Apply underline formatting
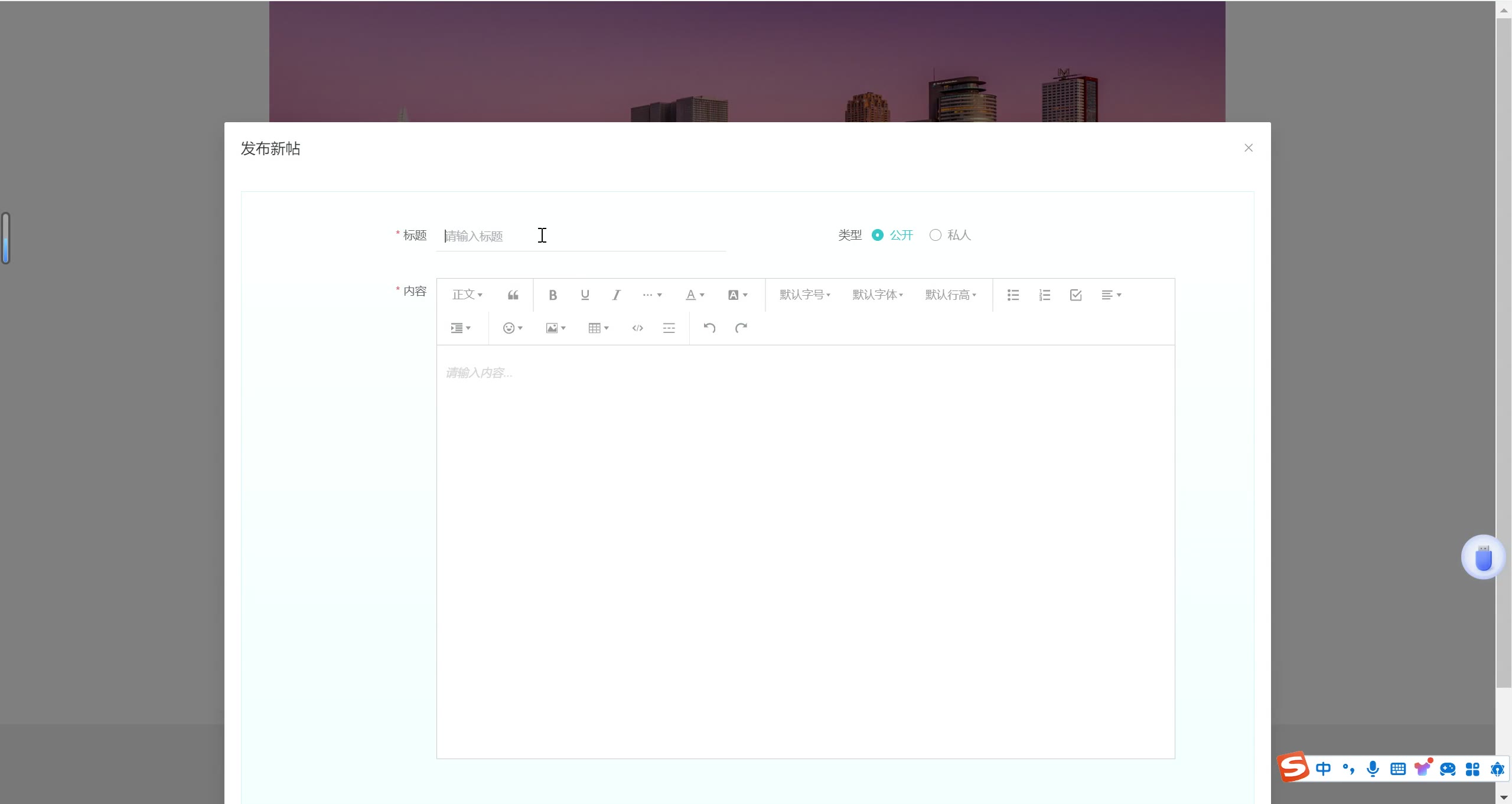 coord(585,295)
